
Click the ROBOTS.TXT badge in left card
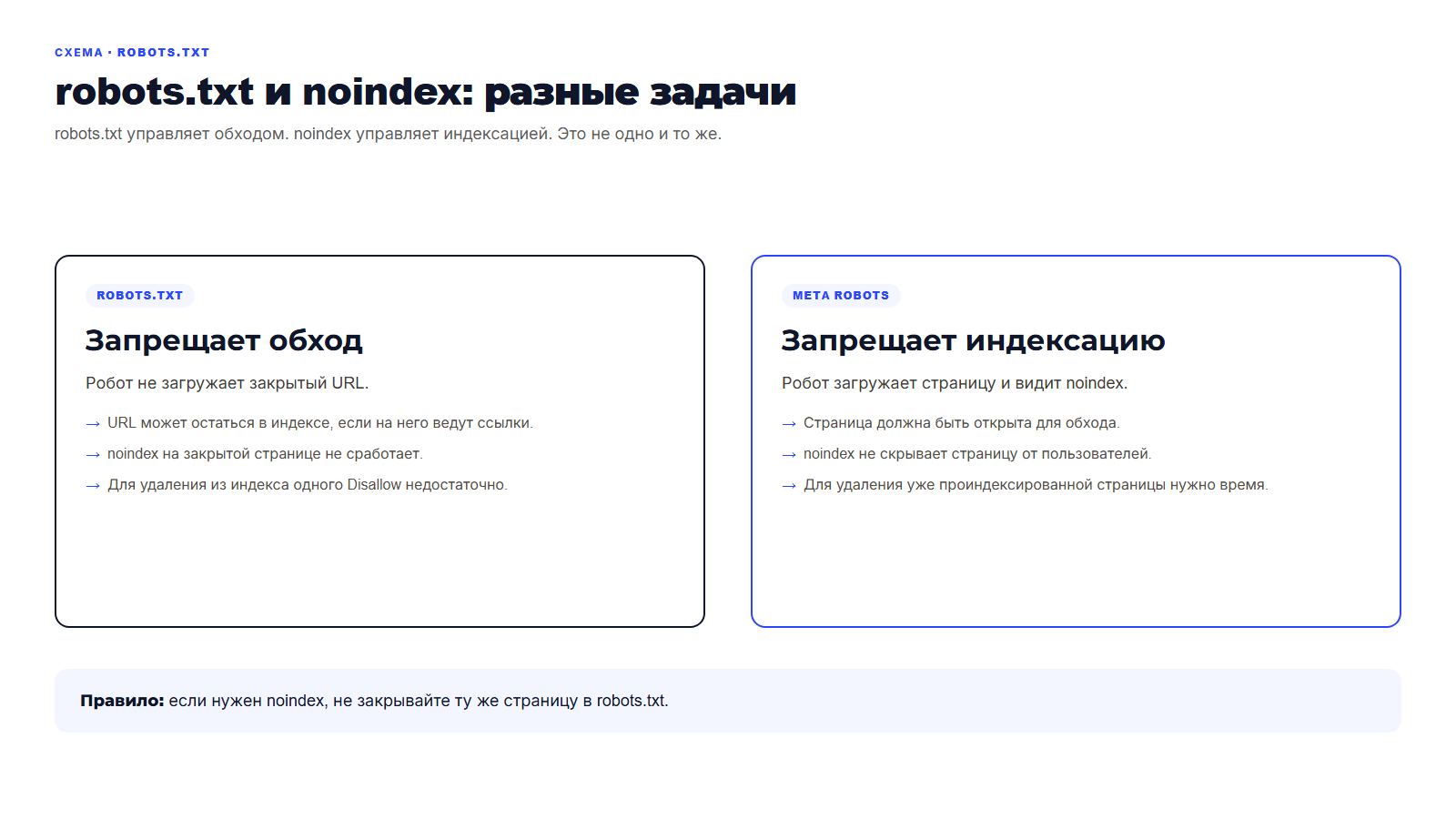[140, 296]
